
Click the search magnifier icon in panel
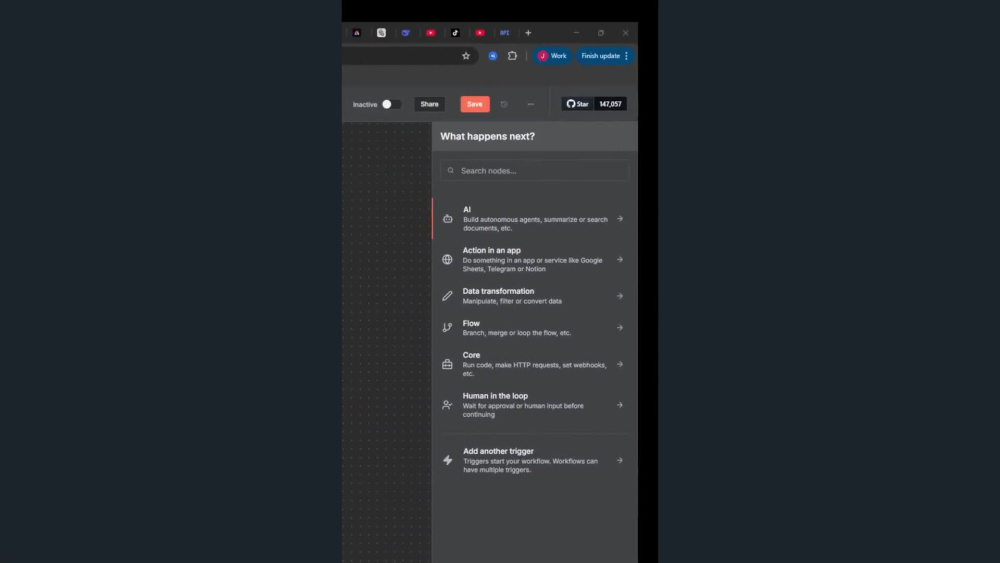pos(451,170)
